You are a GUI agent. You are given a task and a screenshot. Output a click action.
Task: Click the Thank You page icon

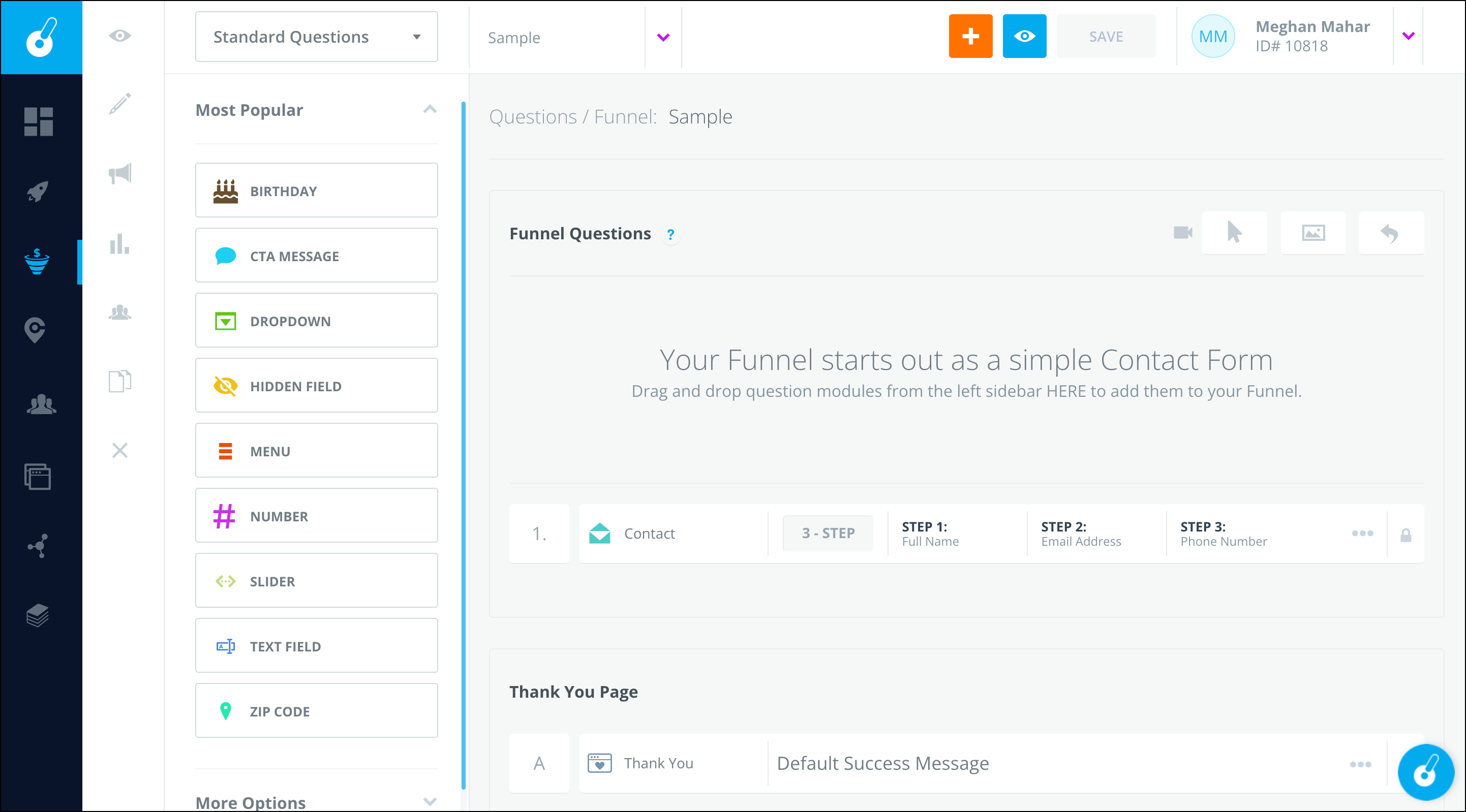point(600,763)
